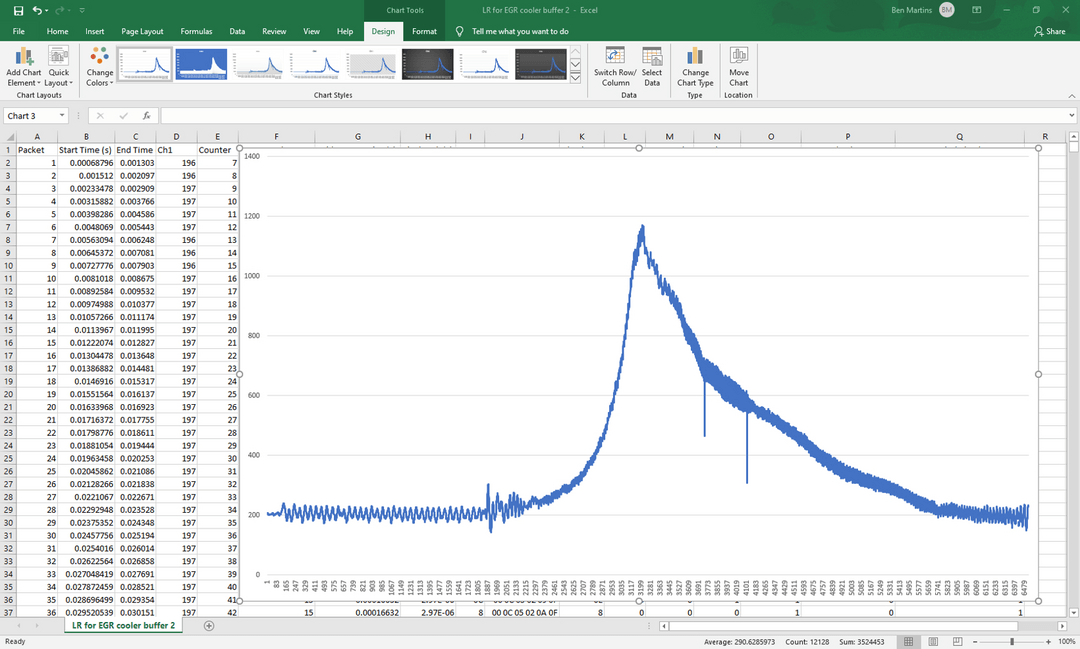The image size is (1080, 649).
Task: Click into the formula bar
Action: coord(613,116)
